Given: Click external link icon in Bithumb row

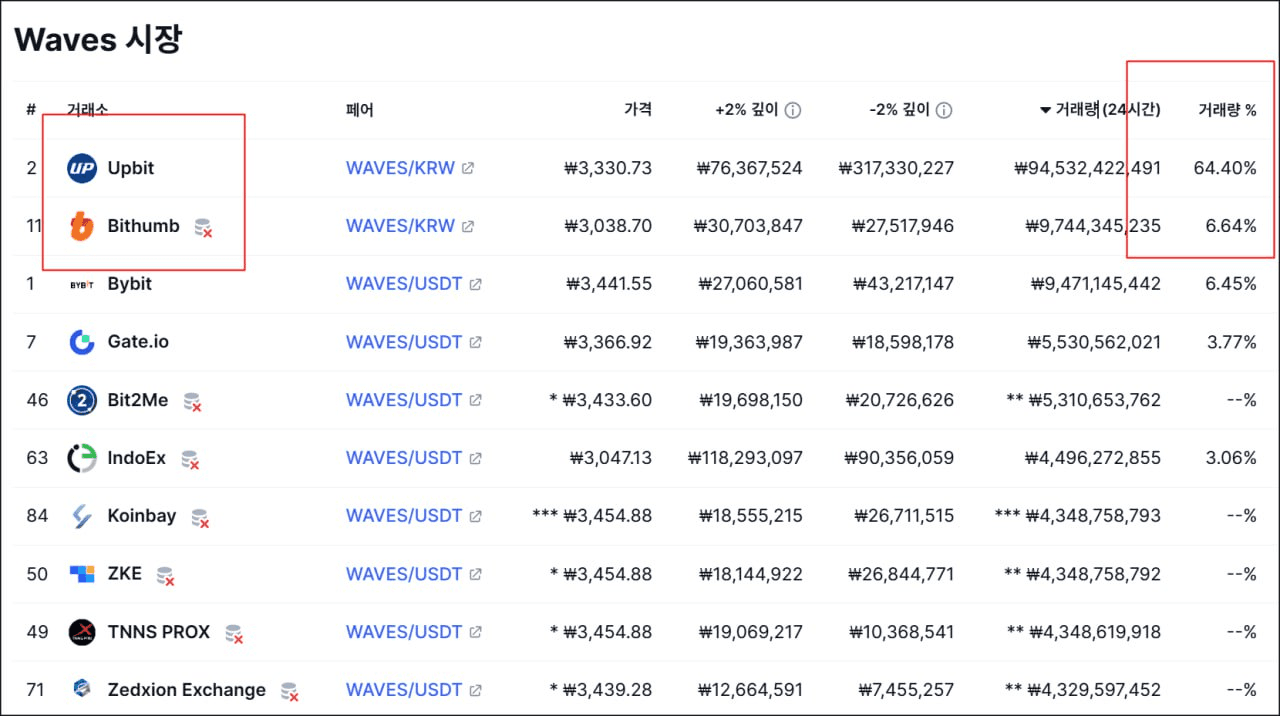Looking at the screenshot, I should (x=468, y=226).
